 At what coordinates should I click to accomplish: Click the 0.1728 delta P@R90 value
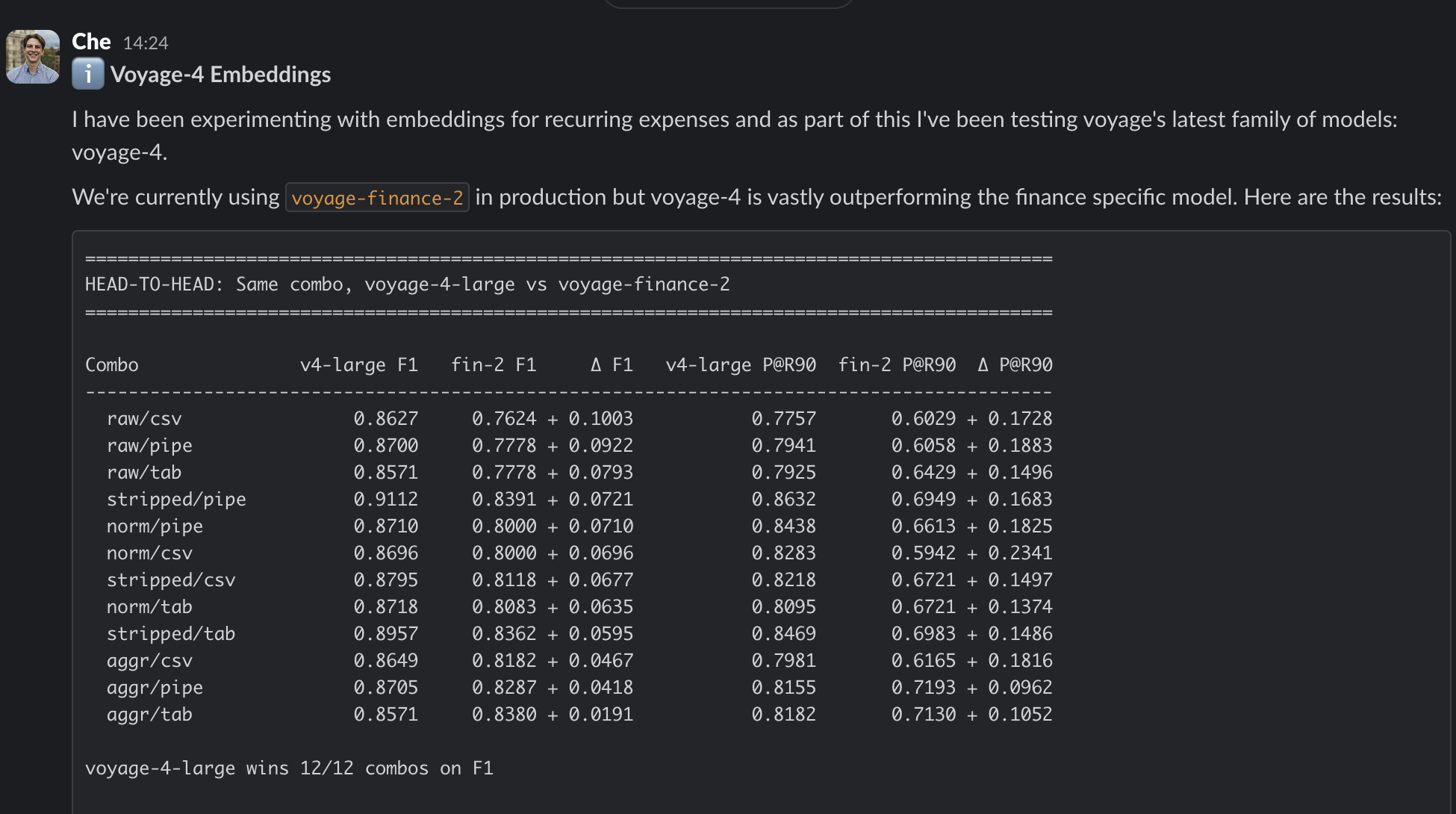pos(1021,419)
